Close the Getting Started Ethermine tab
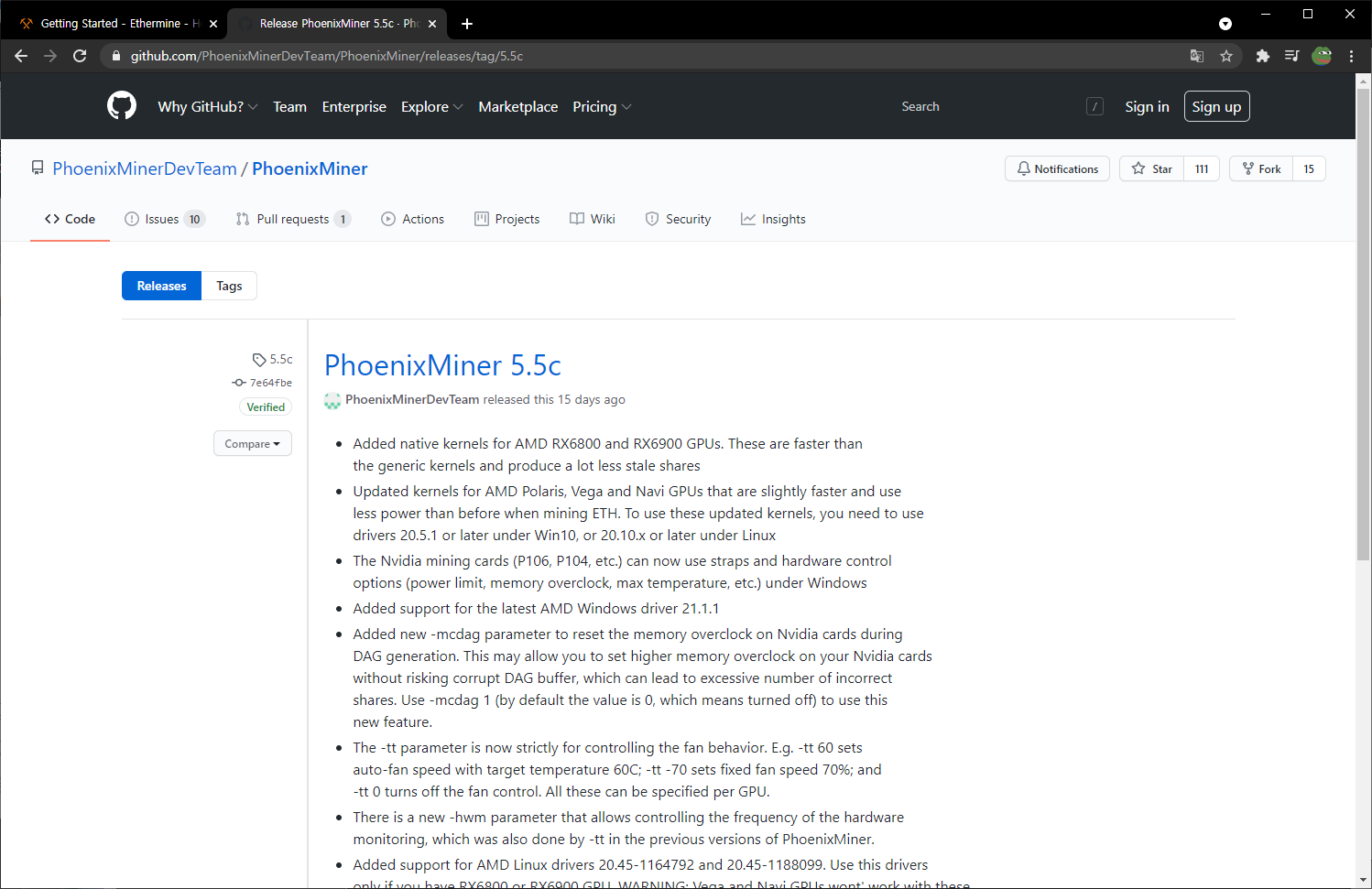This screenshot has width=1372, height=889. pyautogui.click(x=213, y=24)
